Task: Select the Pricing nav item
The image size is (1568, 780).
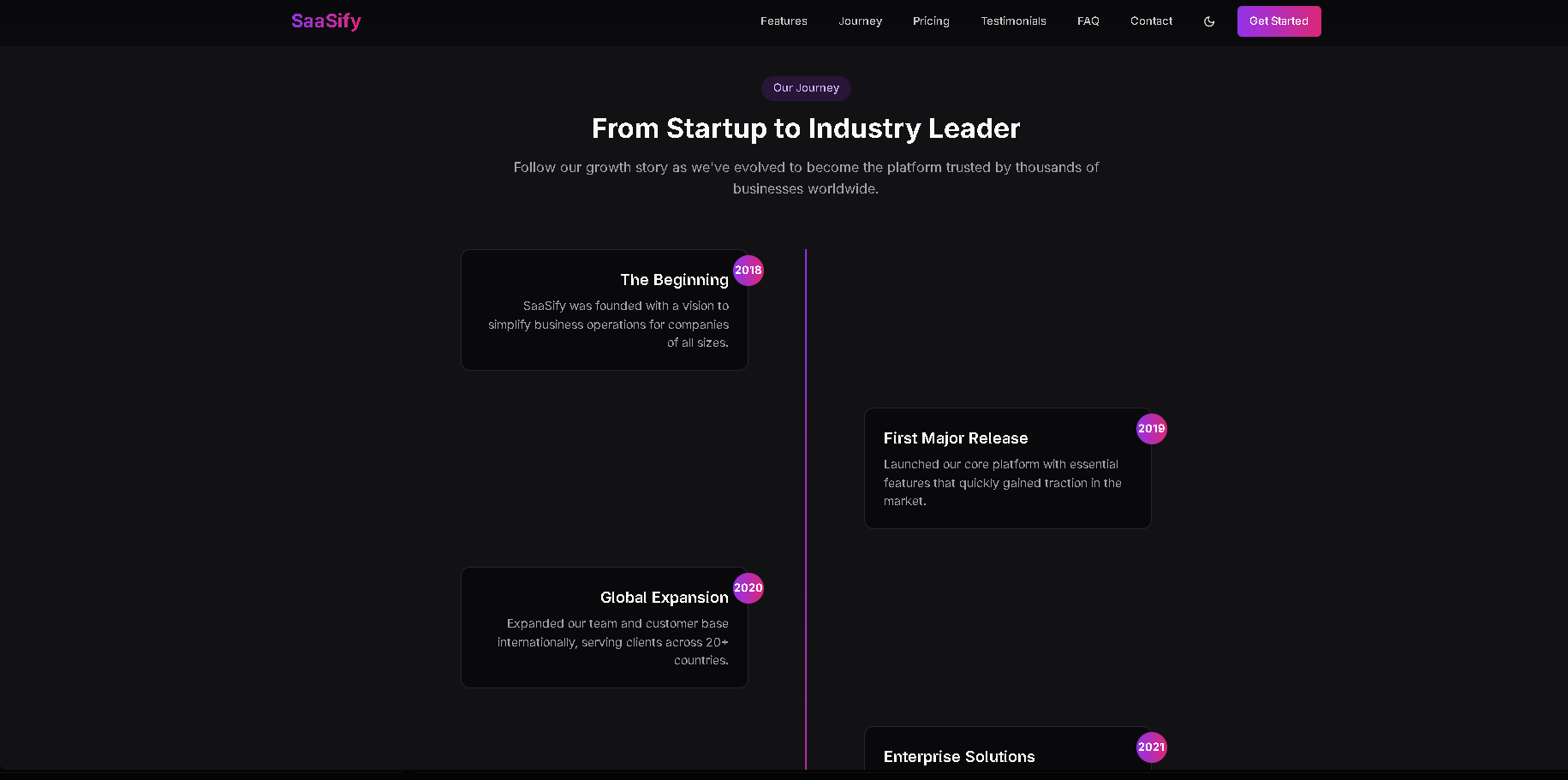Action: click(931, 21)
